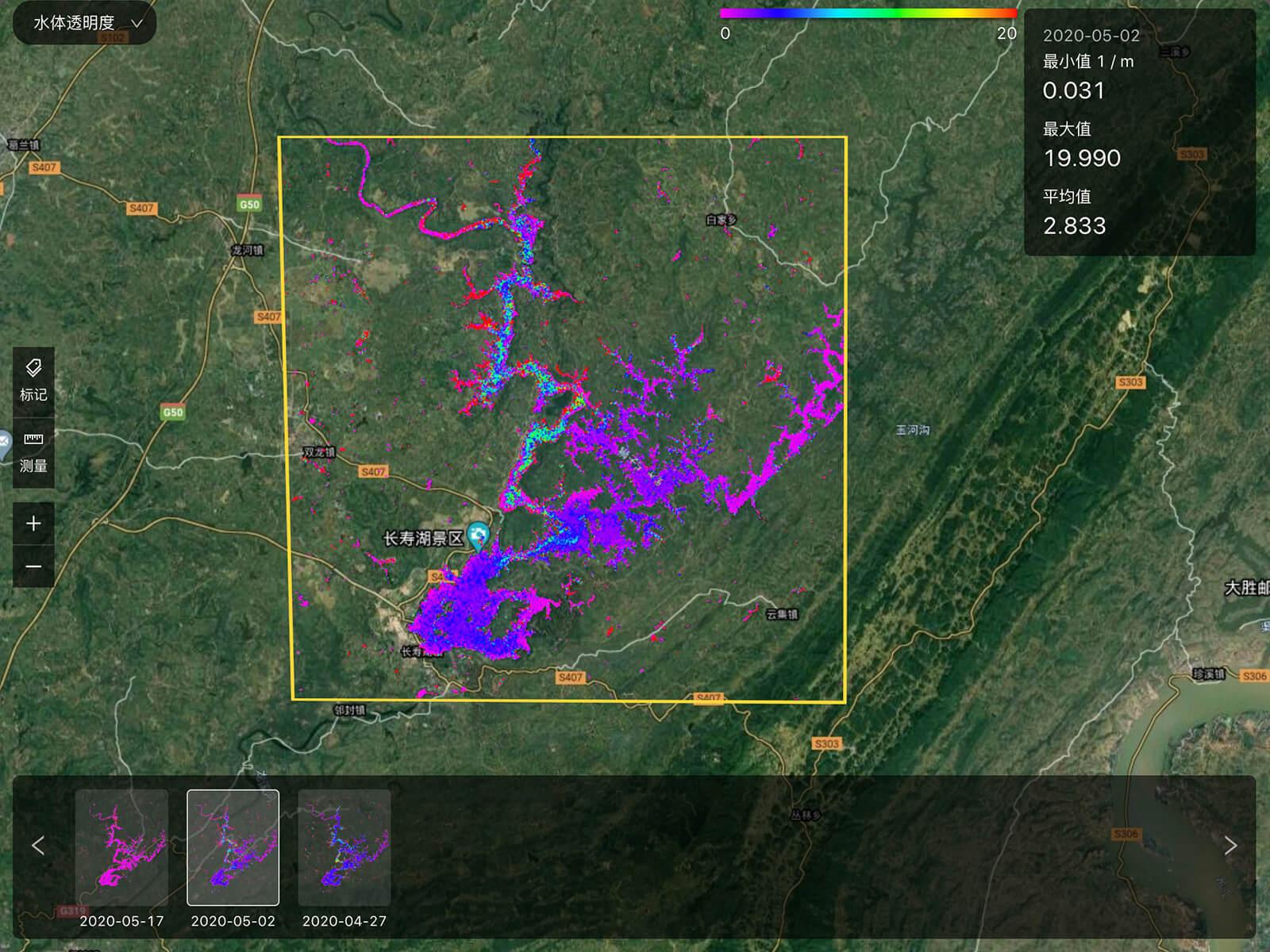Click the color scale minimum 0 label
The image size is (1270, 952).
coord(725,33)
